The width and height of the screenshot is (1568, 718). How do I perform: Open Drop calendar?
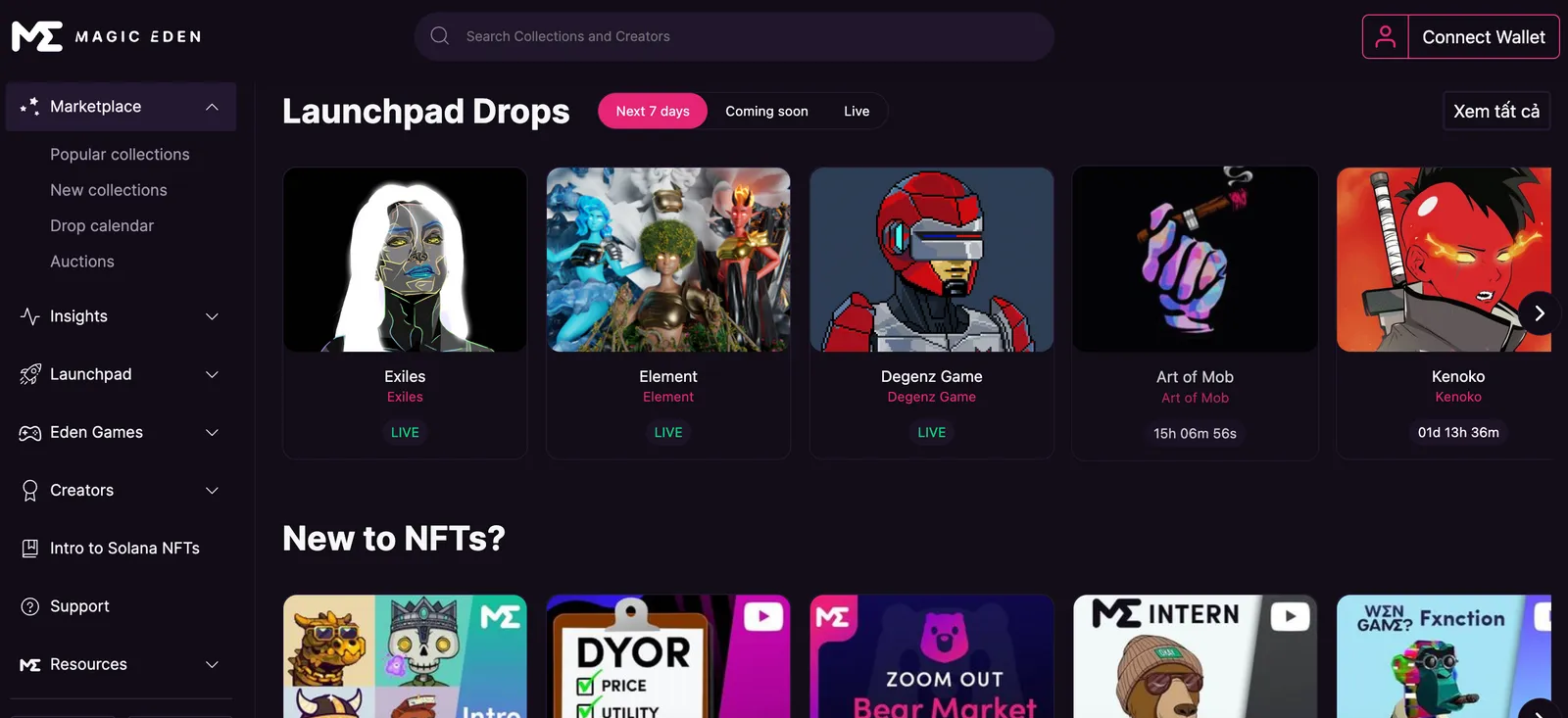click(102, 226)
